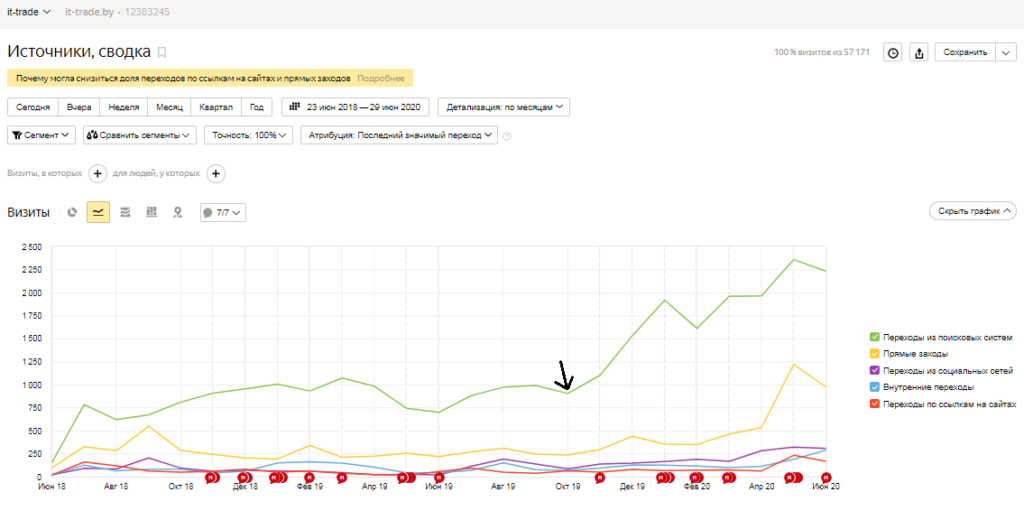This screenshot has height=520, width=1024.
Task: Click the yellow notice about declining referrals
Action: point(210,78)
